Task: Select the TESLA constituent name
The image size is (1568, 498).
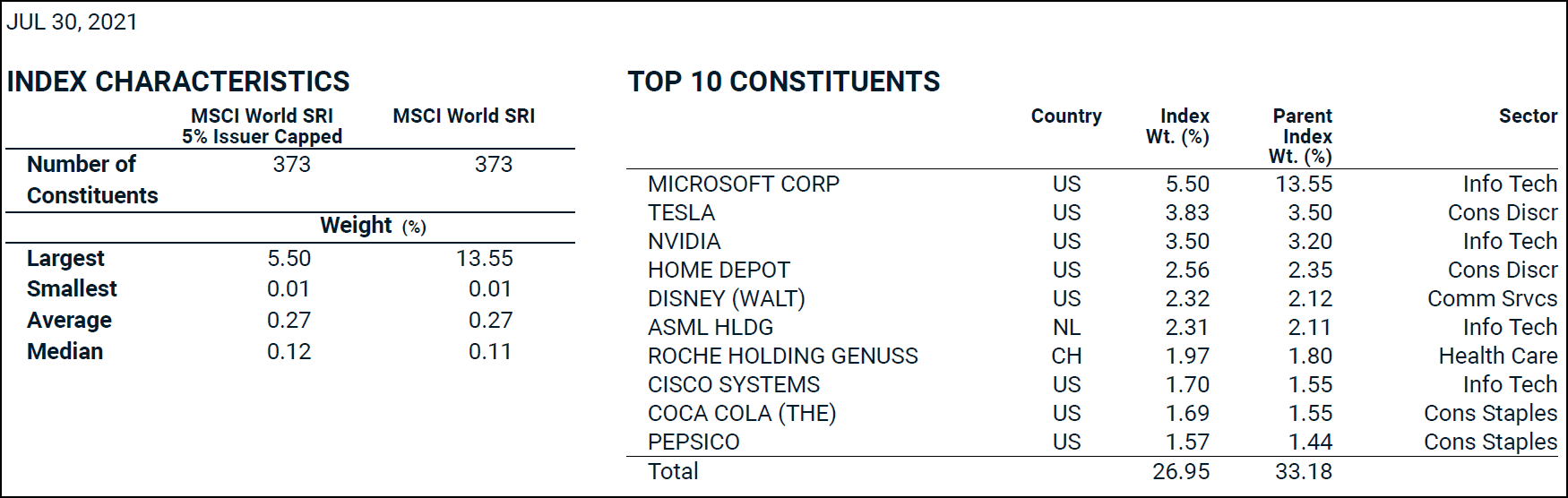Action: pos(681,213)
